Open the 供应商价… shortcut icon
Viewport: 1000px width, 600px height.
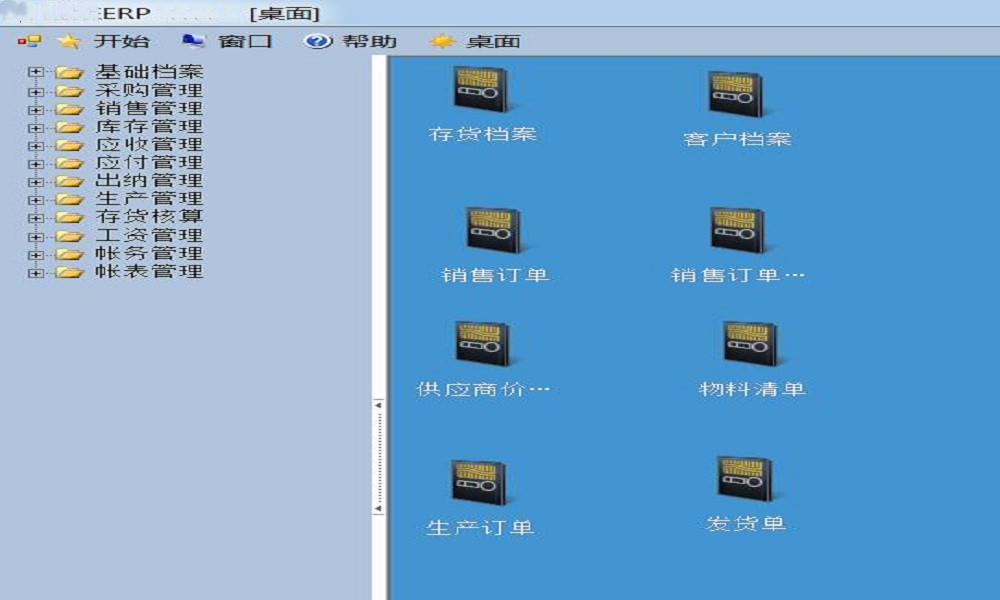[482, 345]
